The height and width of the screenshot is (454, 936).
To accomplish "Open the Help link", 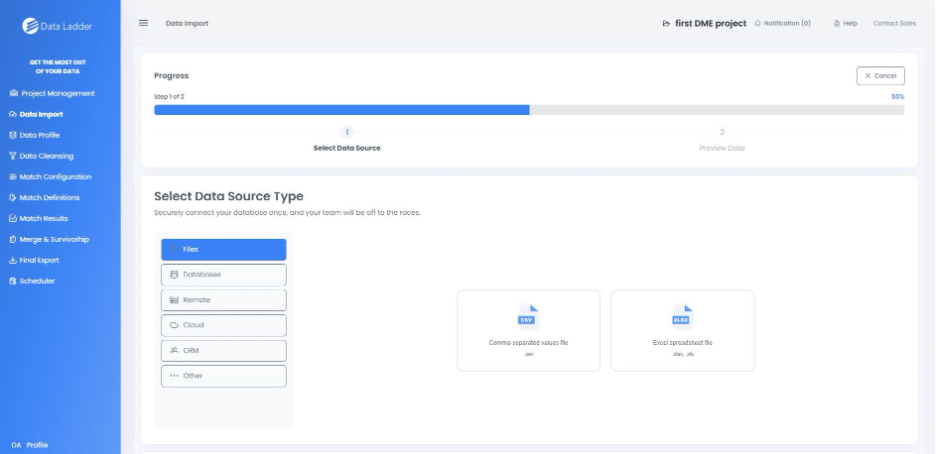I will click(846, 23).
